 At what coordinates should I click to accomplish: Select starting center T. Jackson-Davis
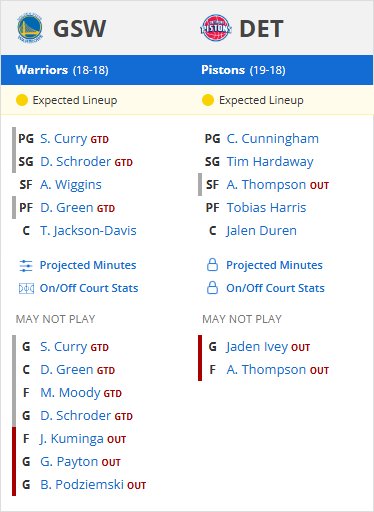tap(88, 231)
